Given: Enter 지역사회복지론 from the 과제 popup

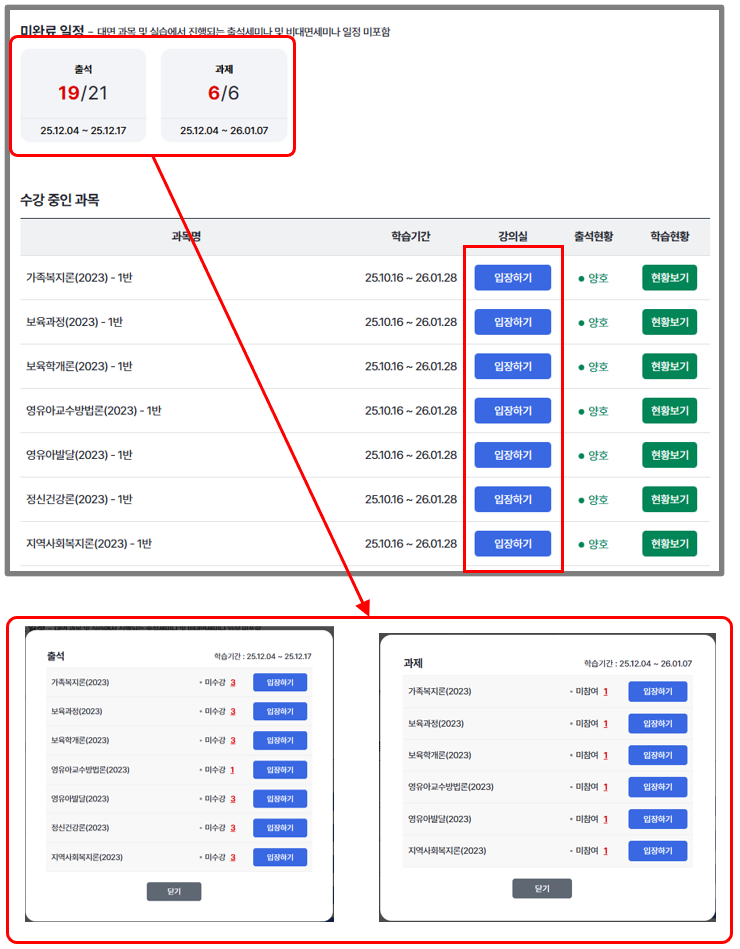Looking at the screenshot, I should coord(657,851).
